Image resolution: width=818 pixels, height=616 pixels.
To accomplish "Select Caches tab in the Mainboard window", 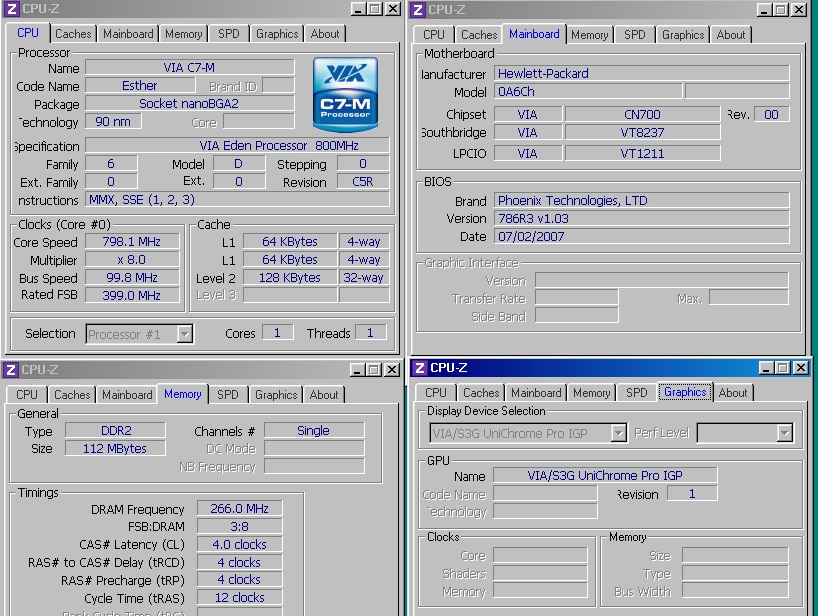I will tap(479, 35).
